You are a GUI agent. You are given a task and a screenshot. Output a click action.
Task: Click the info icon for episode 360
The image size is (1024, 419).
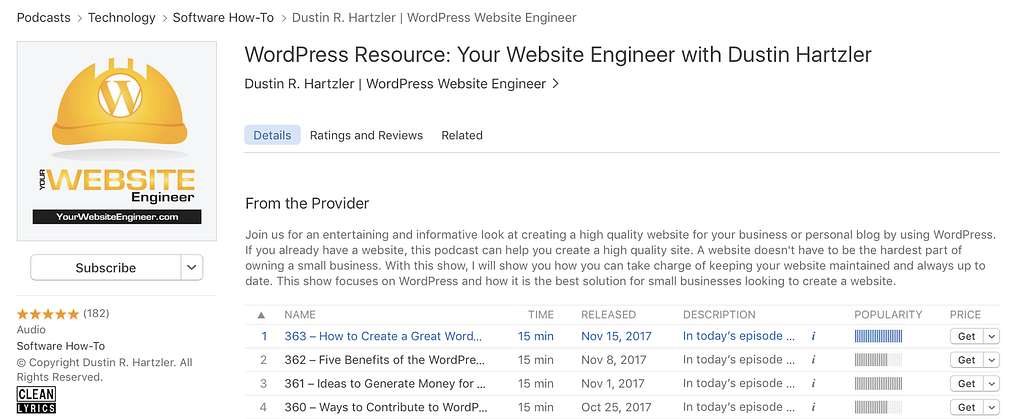click(x=814, y=407)
